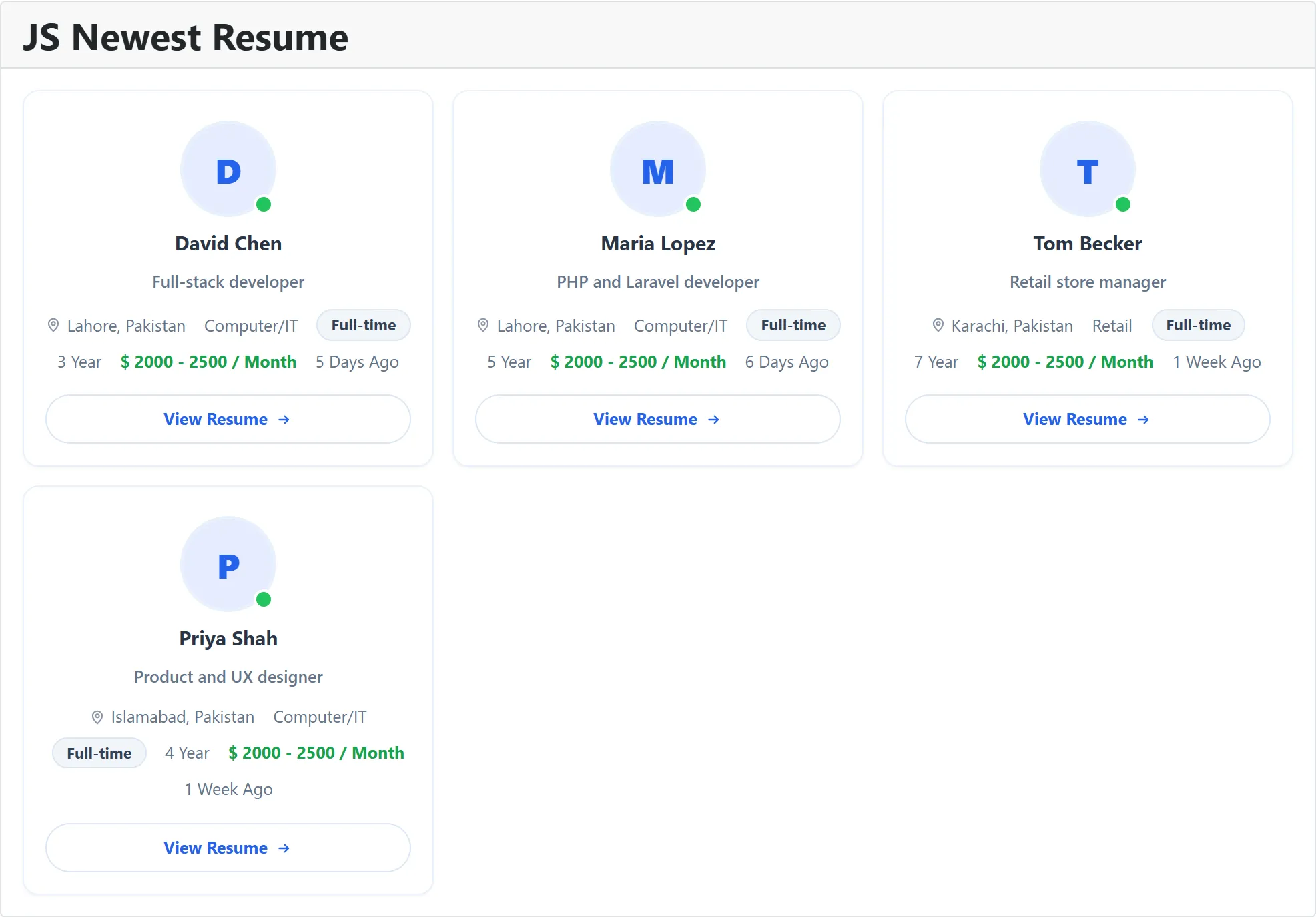Viewport: 1316px width, 917px height.
Task: Click the Maria Lopez name heading
Action: [x=658, y=244]
